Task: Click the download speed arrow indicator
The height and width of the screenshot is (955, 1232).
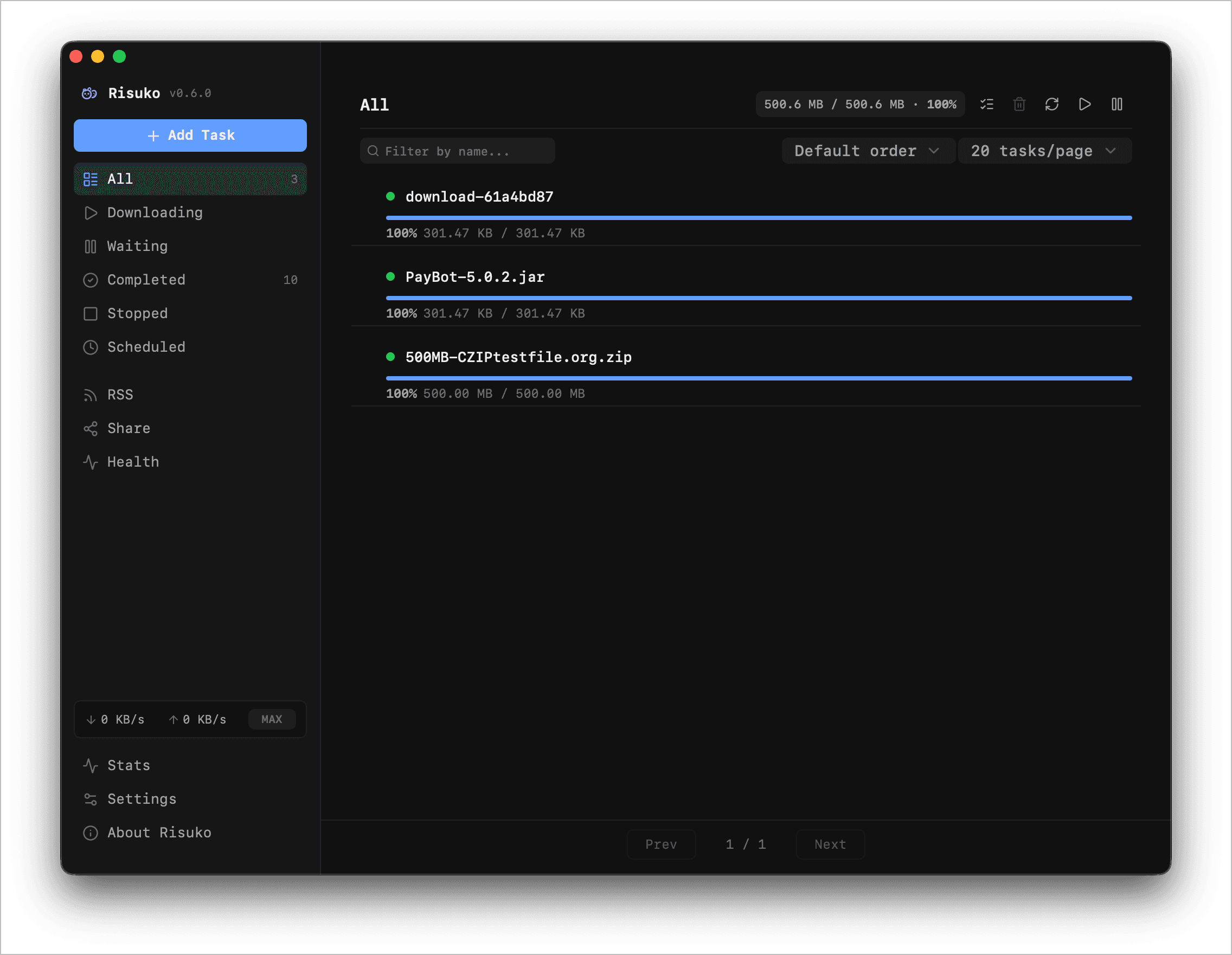Action: (90, 719)
